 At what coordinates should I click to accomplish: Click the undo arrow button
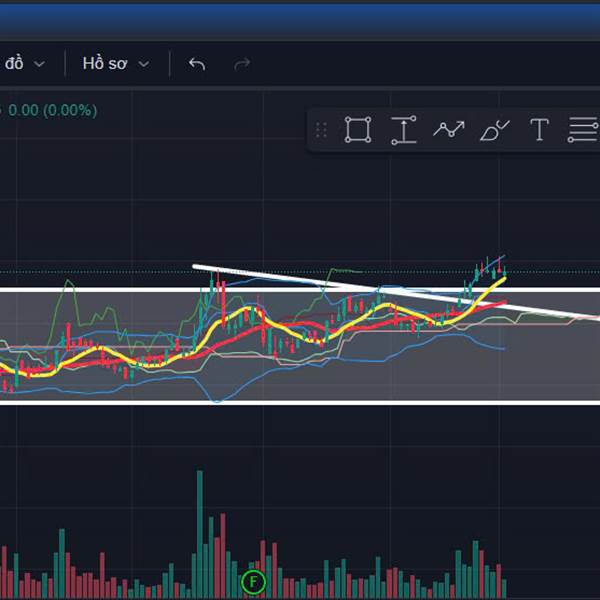[x=197, y=64]
